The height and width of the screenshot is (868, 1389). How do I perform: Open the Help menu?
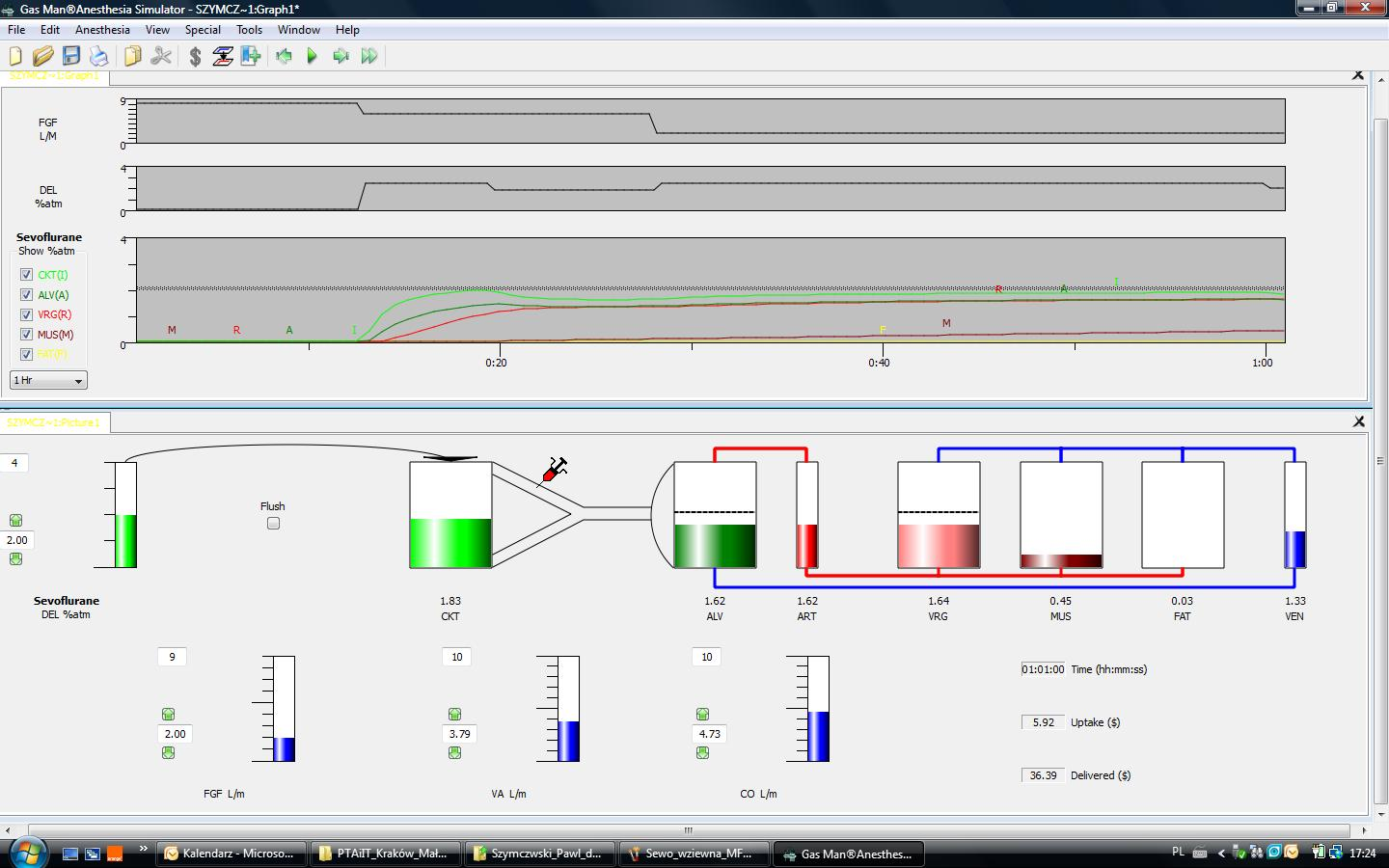(x=347, y=30)
